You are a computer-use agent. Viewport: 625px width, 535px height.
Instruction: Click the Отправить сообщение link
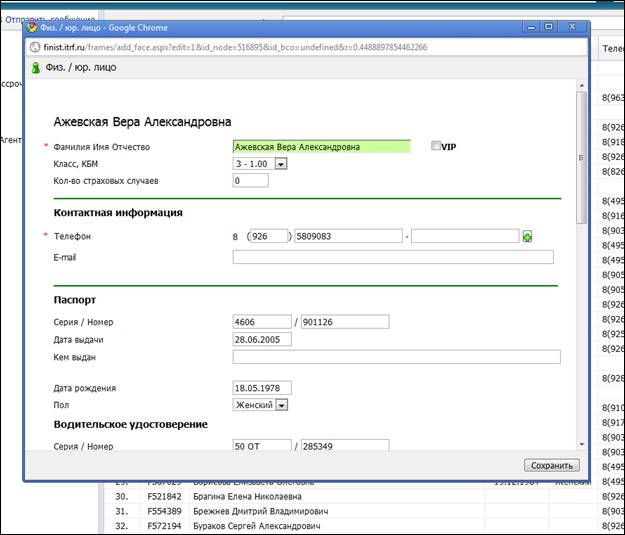click(50, 19)
